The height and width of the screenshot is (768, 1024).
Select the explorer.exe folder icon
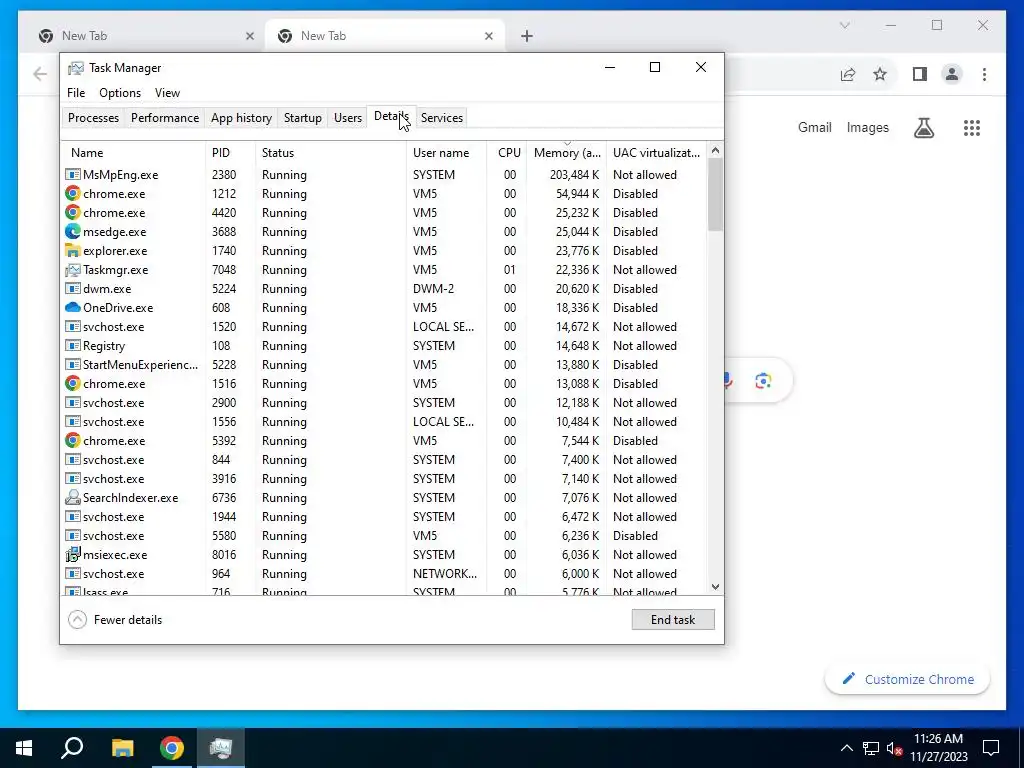click(x=72, y=250)
